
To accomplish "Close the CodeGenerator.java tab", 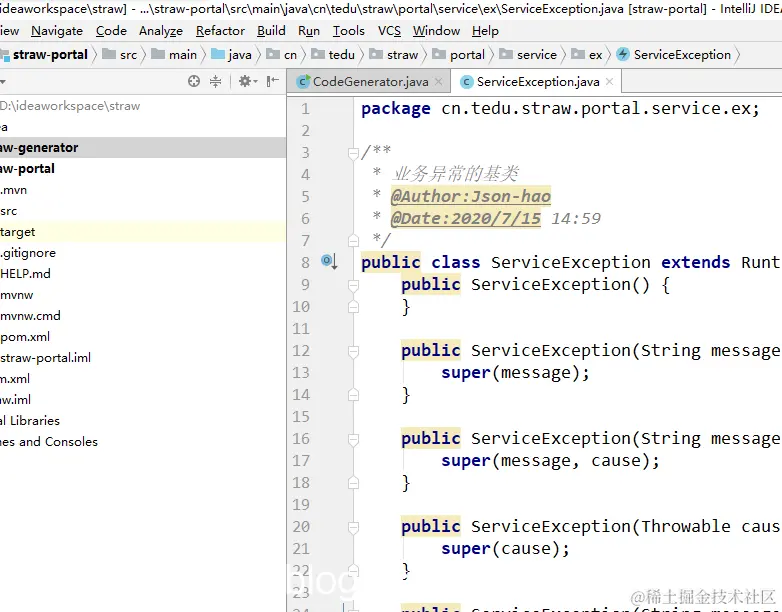I will [438, 82].
